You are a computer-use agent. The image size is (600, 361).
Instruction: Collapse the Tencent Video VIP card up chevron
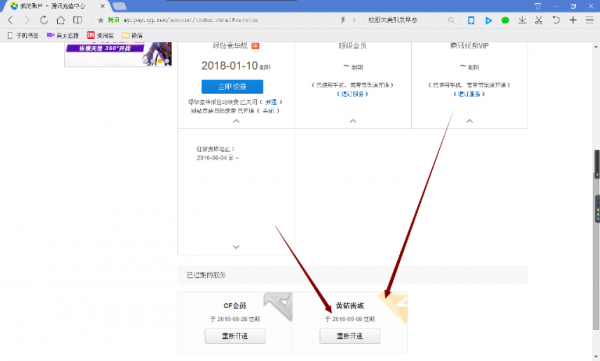pyautogui.click(x=470, y=121)
